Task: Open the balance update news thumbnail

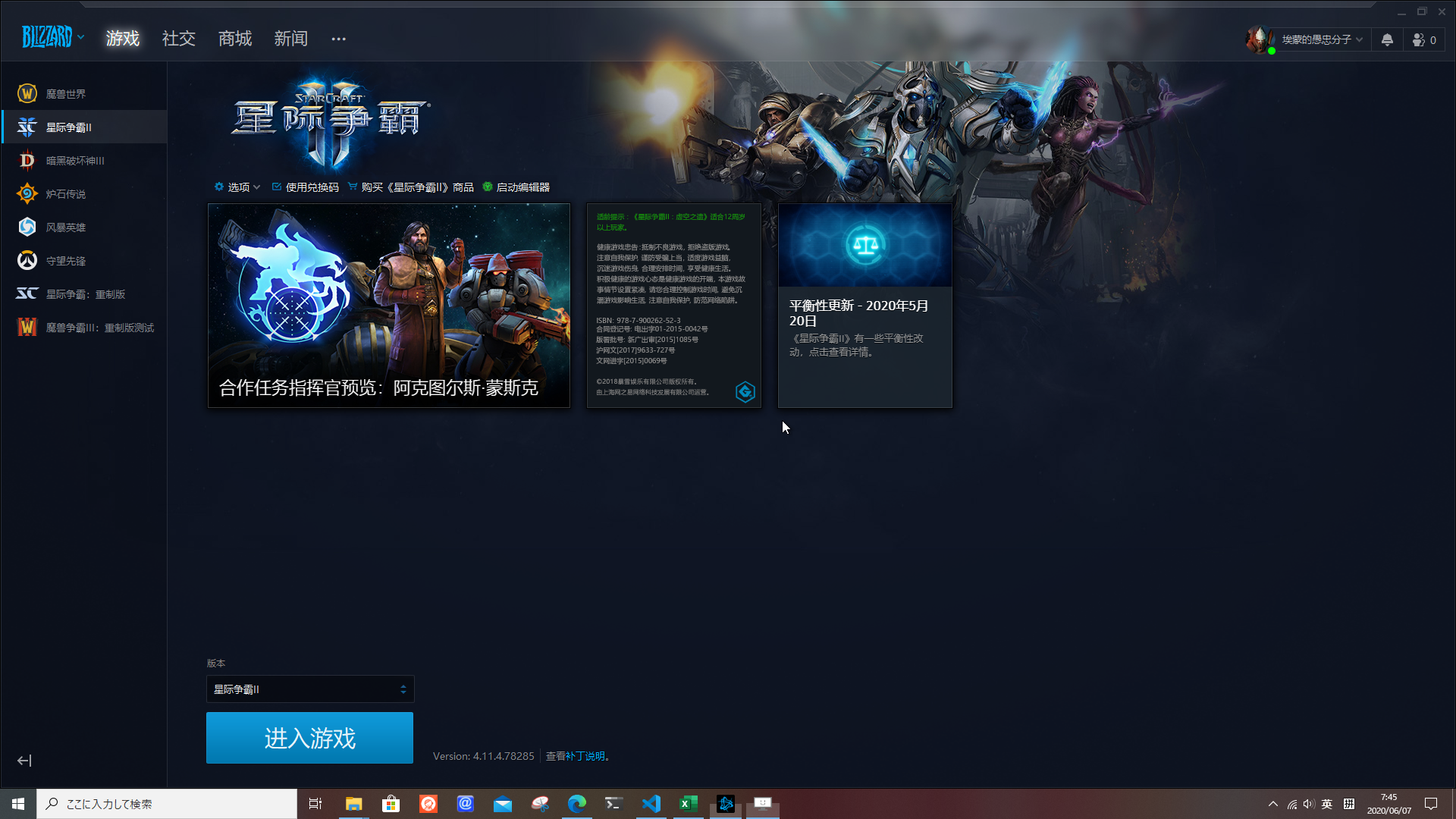Action: [x=864, y=246]
